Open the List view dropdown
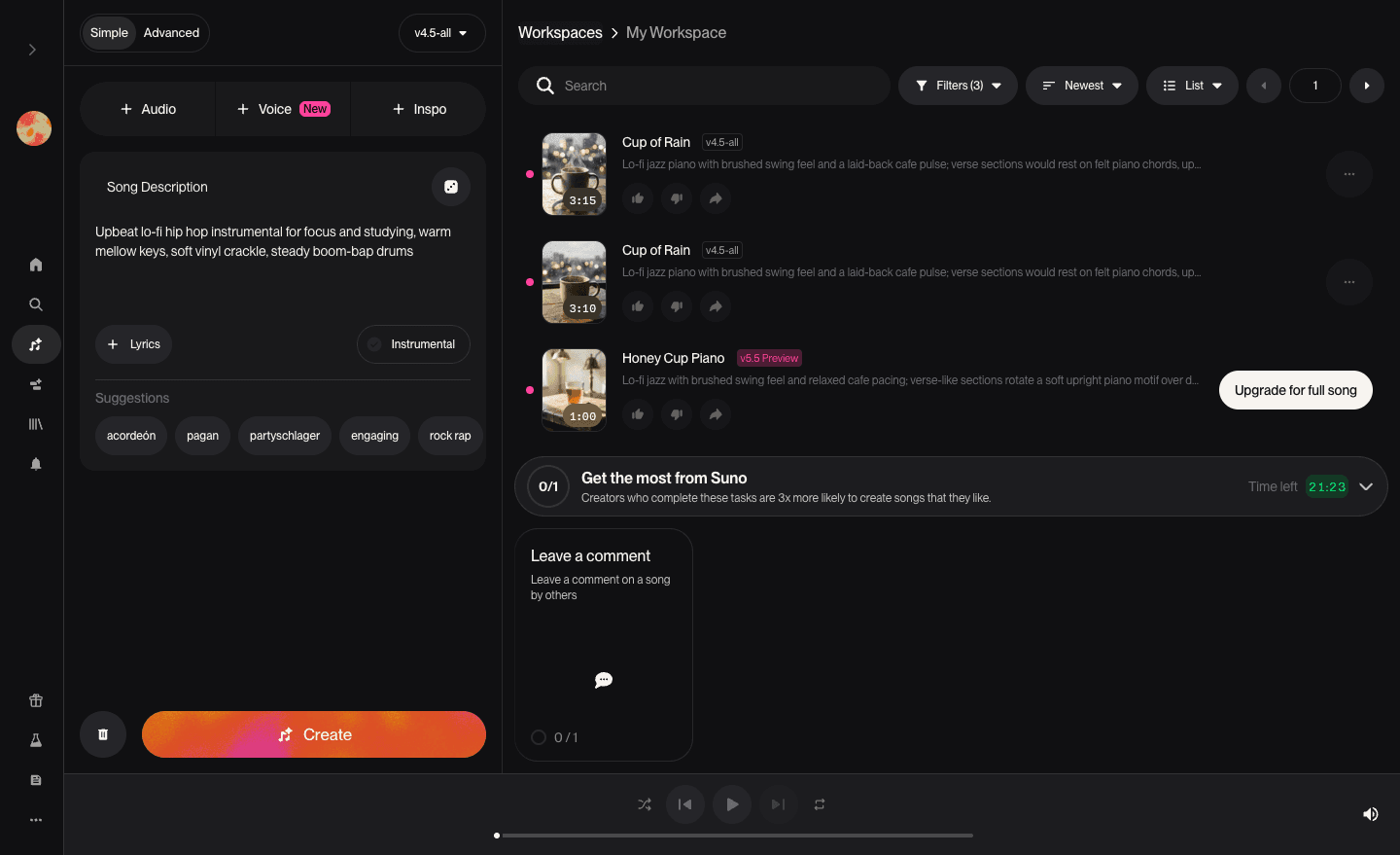 pyautogui.click(x=1192, y=86)
